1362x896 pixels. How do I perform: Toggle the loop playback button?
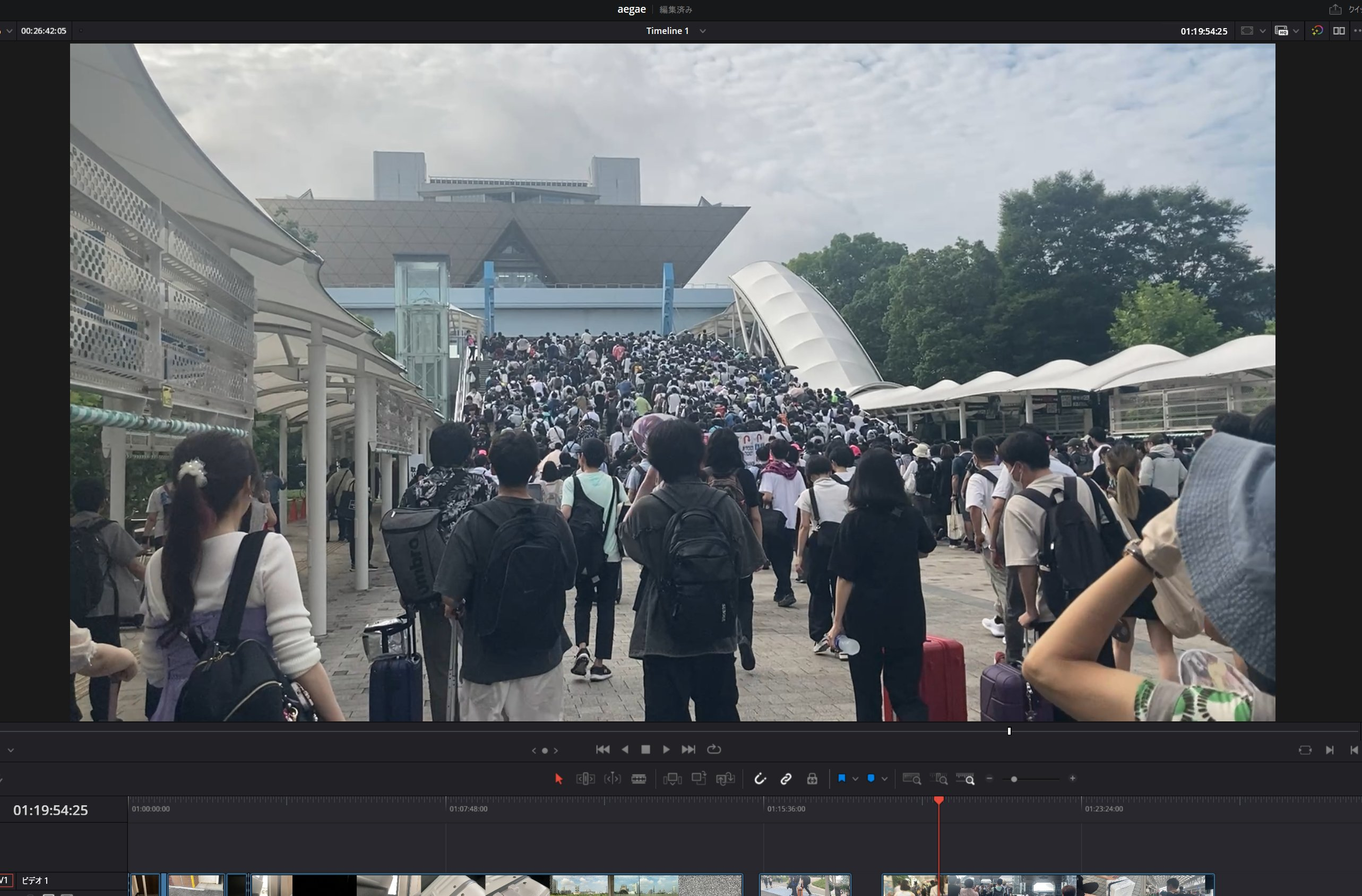(713, 749)
